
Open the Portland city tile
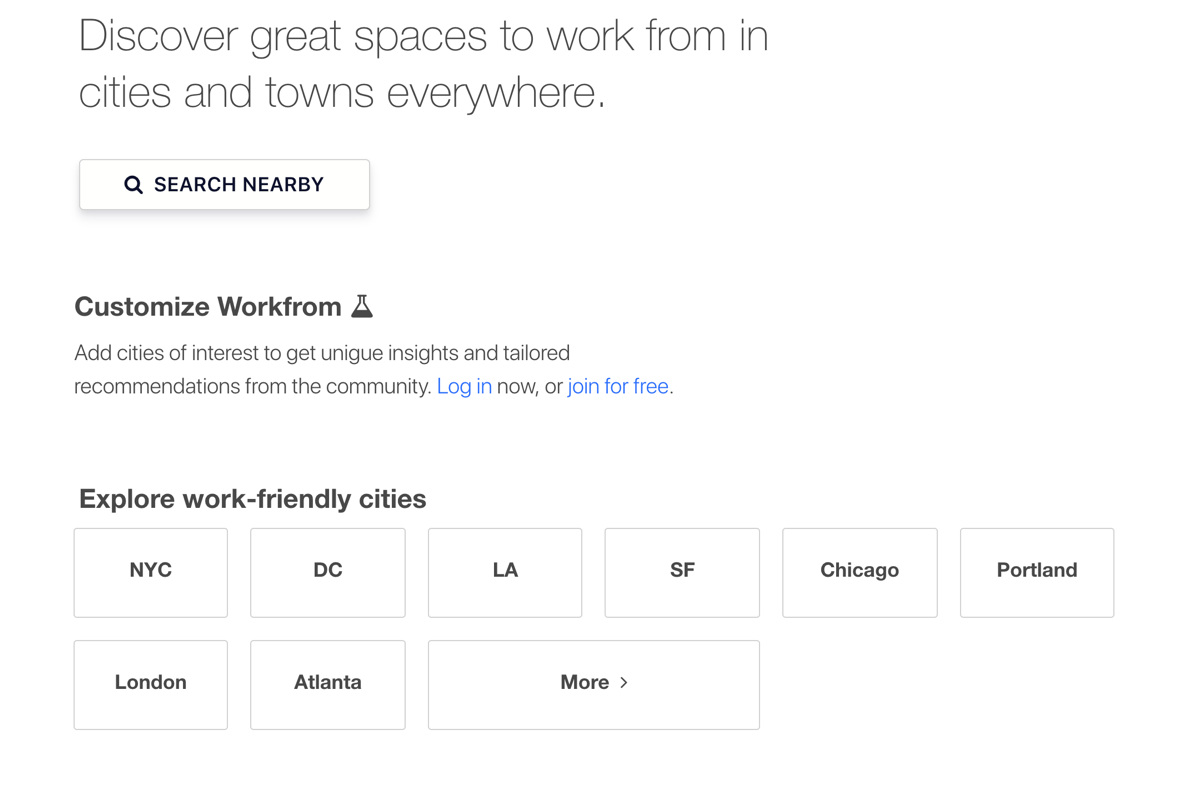tap(1038, 573)
